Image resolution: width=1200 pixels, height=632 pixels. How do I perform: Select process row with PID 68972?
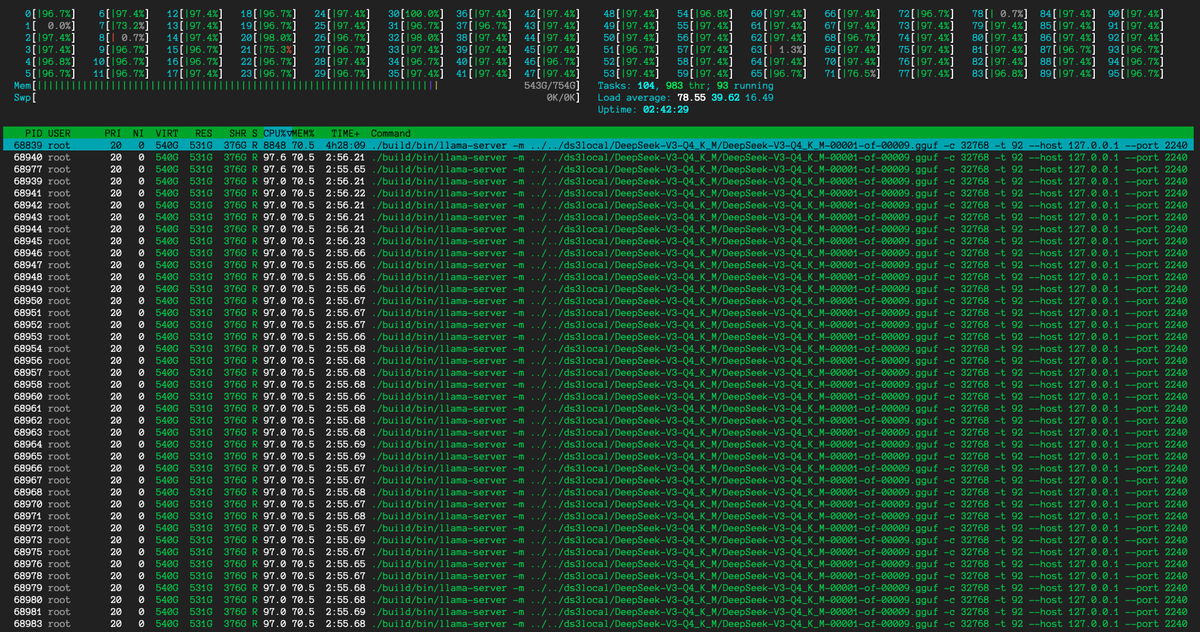(600, 529)
